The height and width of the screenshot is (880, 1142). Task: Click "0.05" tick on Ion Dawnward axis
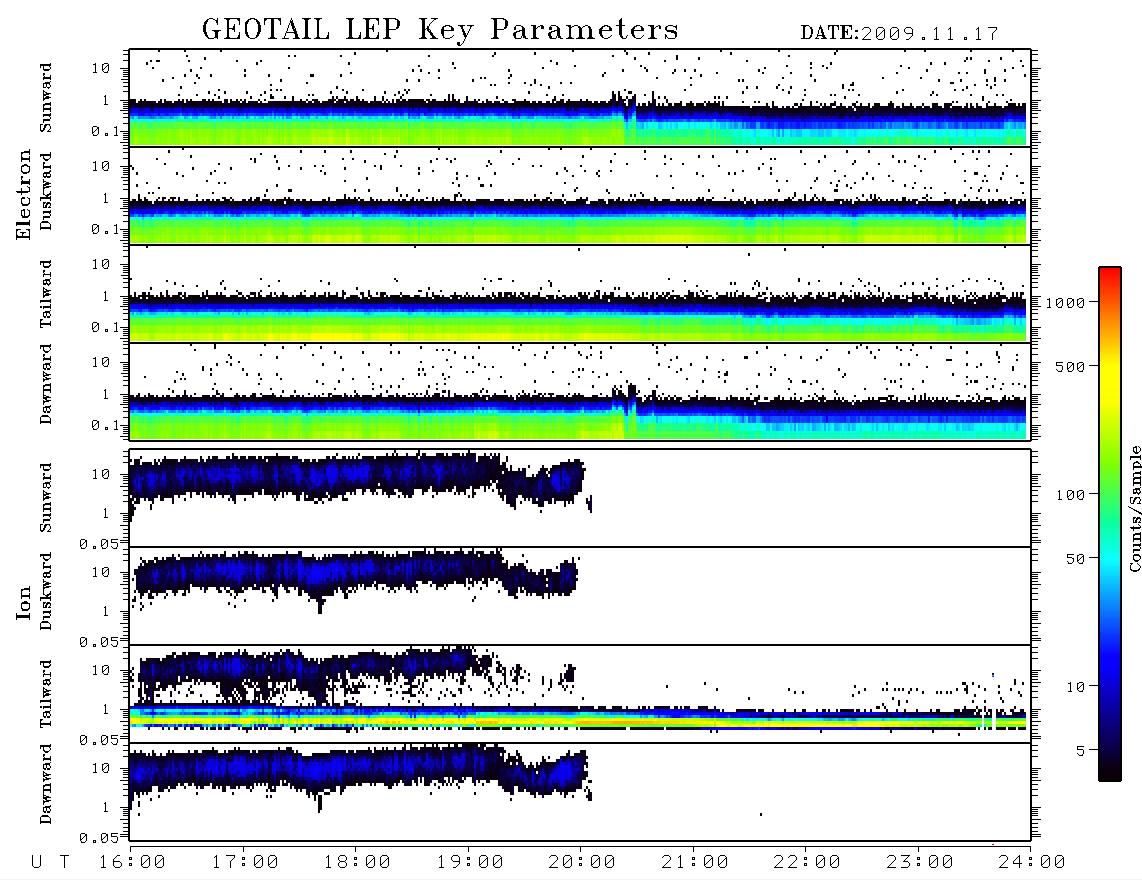(99, 838)
